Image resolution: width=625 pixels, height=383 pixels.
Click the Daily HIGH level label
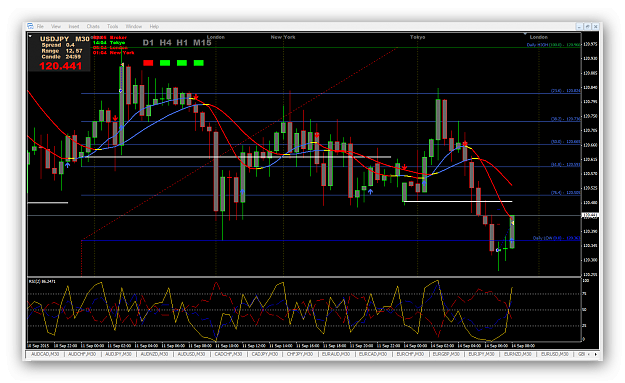tap(554, 45)
